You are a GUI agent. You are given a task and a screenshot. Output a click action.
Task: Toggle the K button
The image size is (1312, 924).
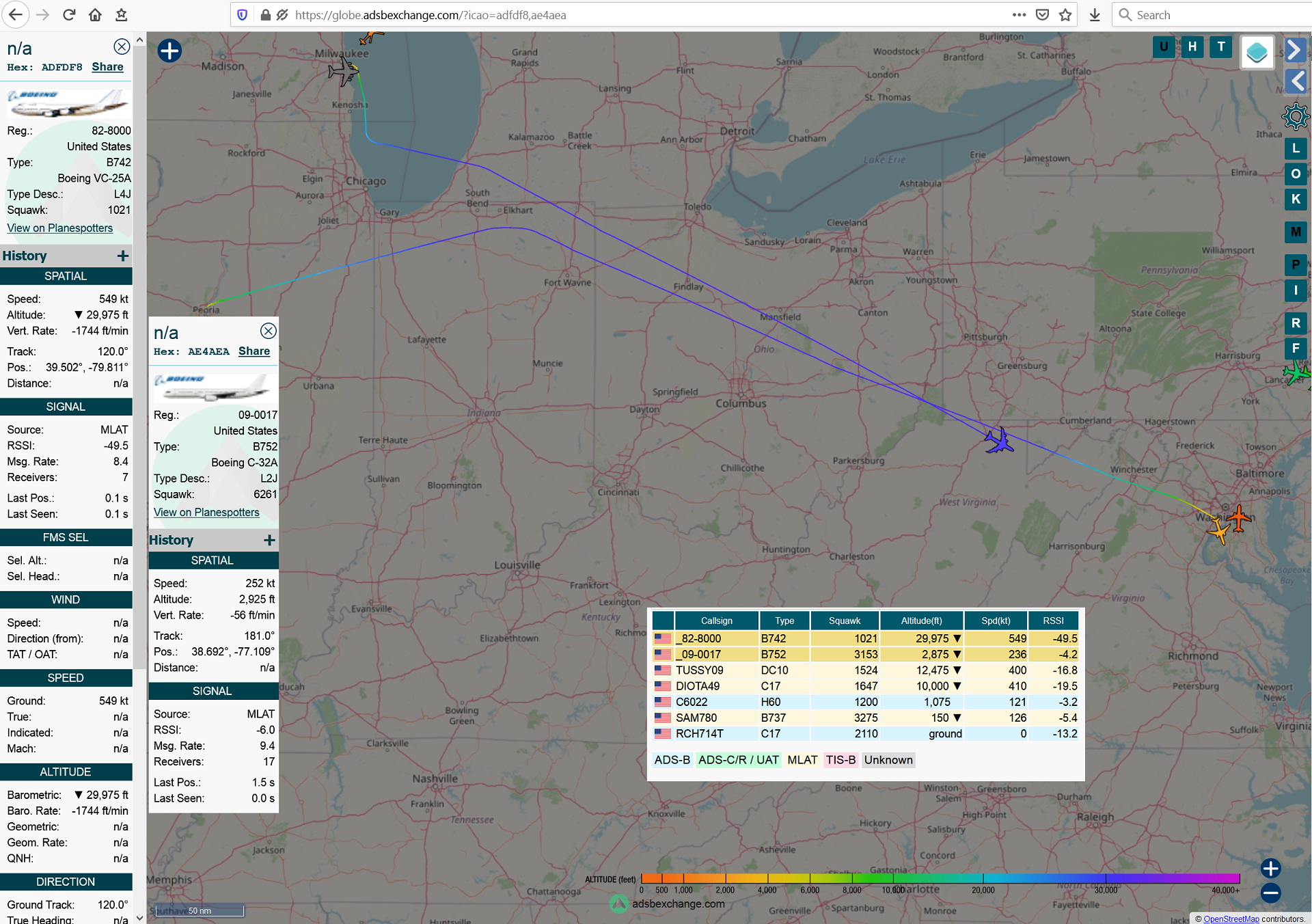point(1296,199)
